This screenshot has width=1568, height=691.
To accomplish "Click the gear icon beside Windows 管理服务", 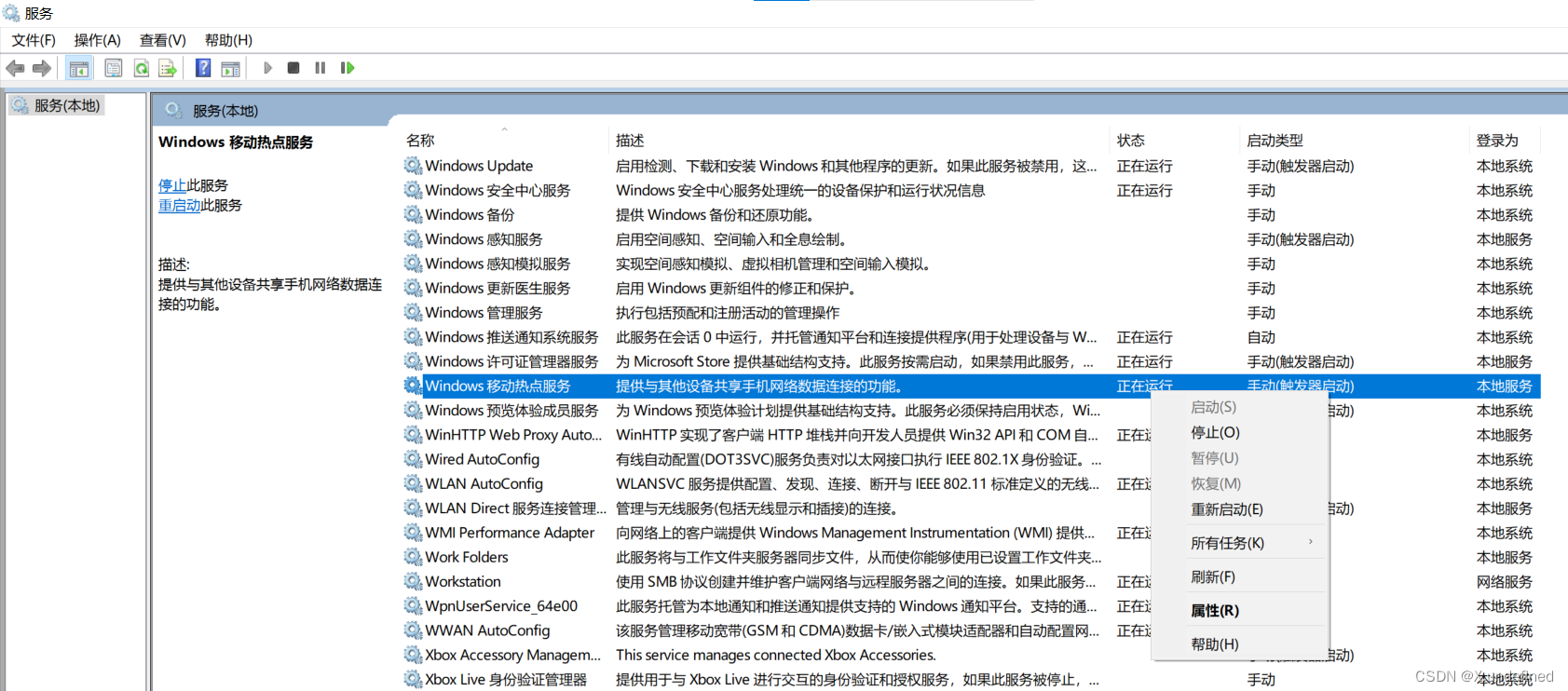I will (413, 312).
